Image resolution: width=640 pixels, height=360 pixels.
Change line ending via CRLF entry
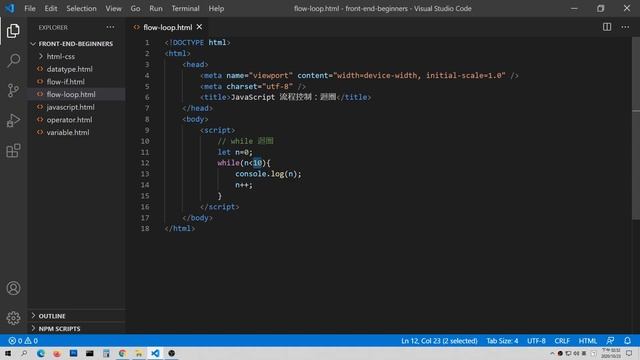click(562, 340)
